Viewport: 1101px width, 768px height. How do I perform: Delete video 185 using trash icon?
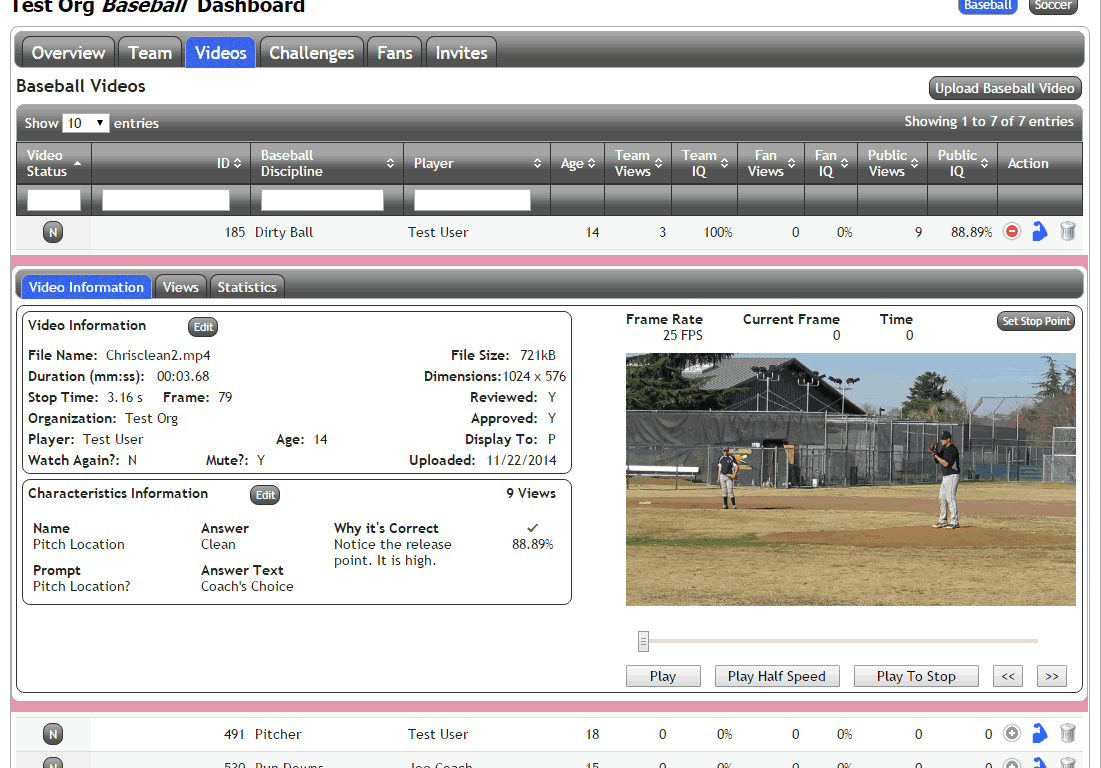click(x=1068, y=232)
